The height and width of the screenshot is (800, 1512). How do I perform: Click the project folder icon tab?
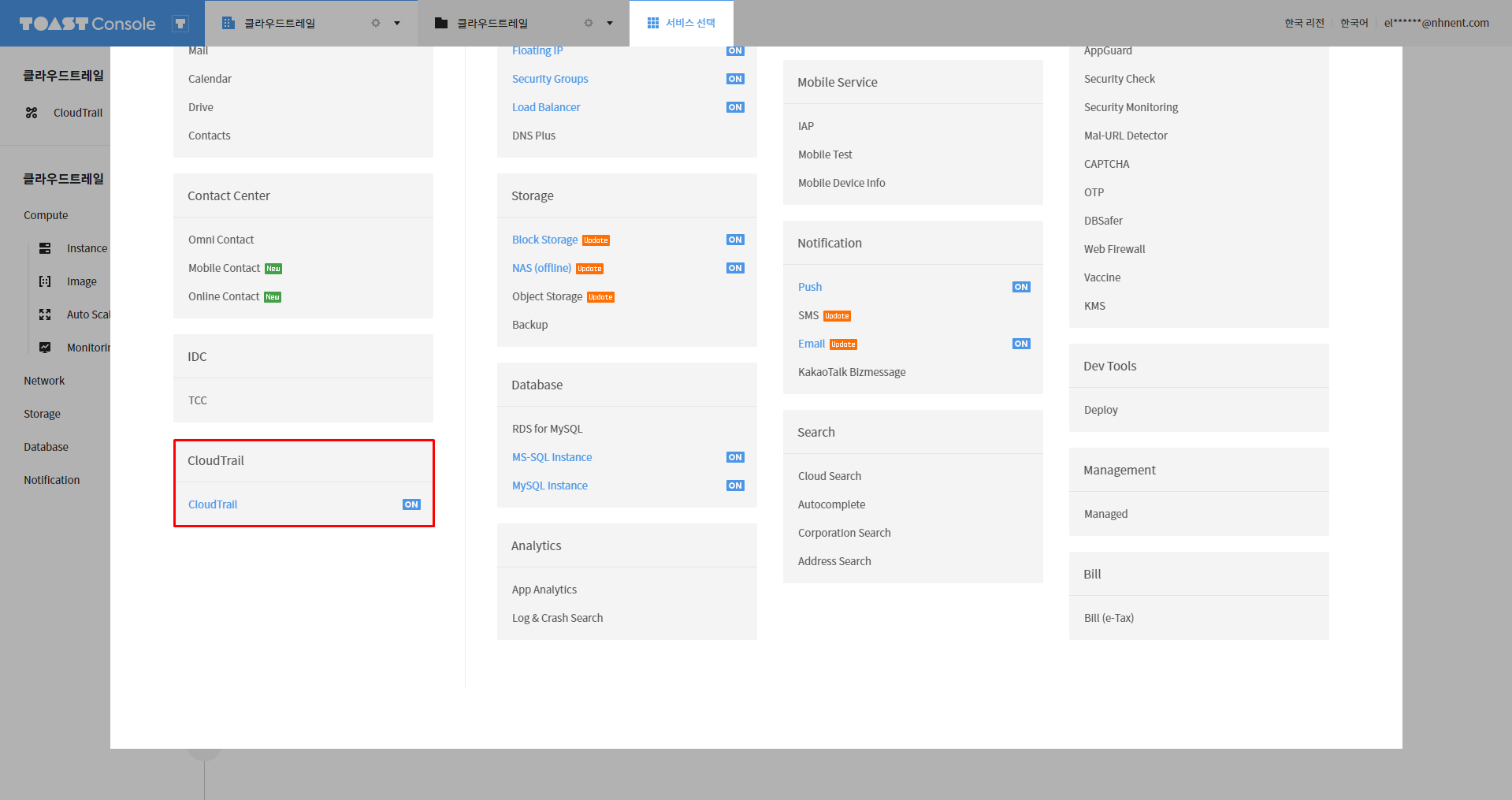pos(441,23)
